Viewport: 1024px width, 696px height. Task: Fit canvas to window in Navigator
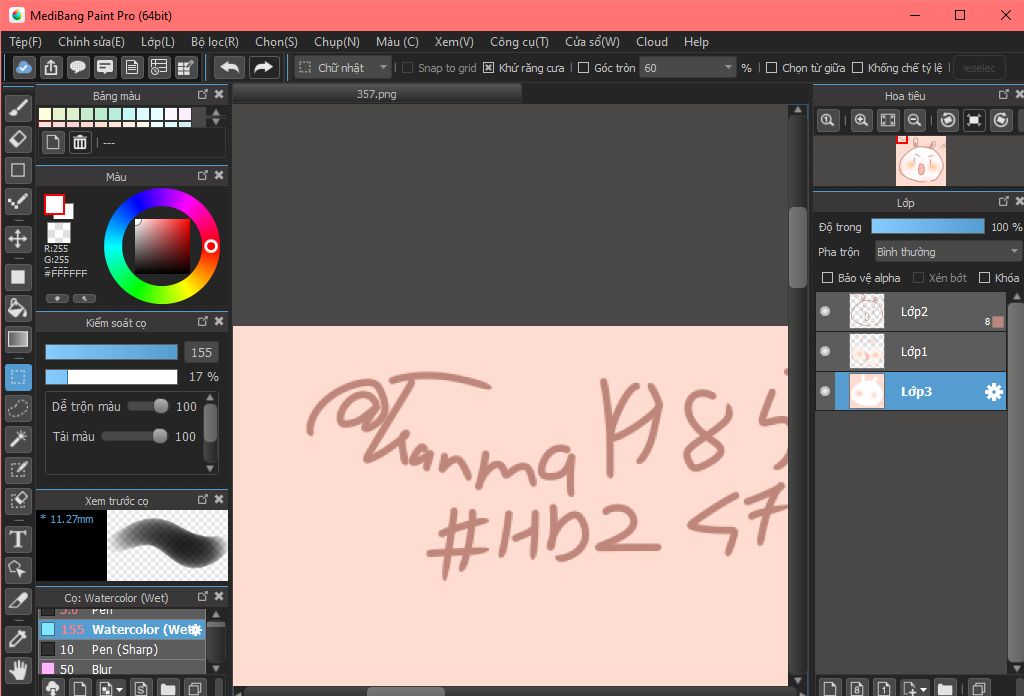(x=888, y=120)
